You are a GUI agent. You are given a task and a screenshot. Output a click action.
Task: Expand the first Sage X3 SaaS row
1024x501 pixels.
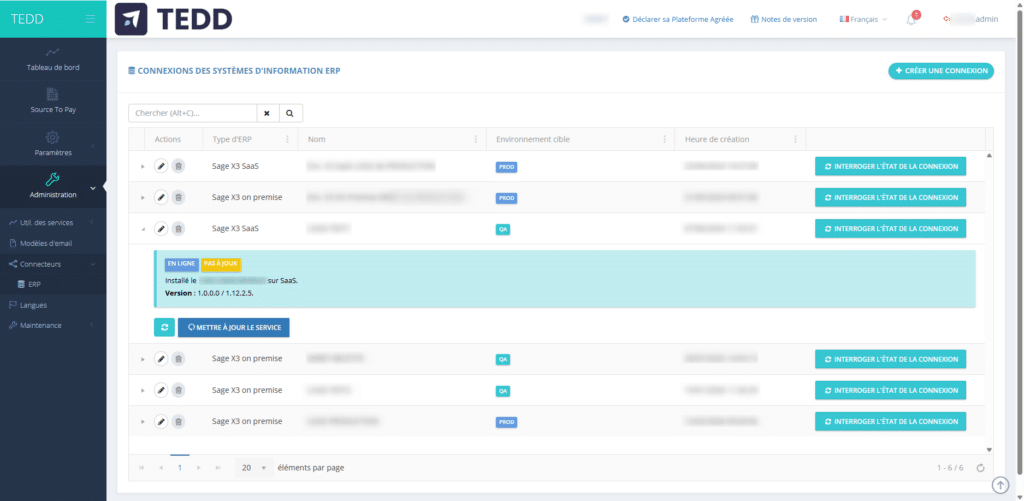point(142,166)
